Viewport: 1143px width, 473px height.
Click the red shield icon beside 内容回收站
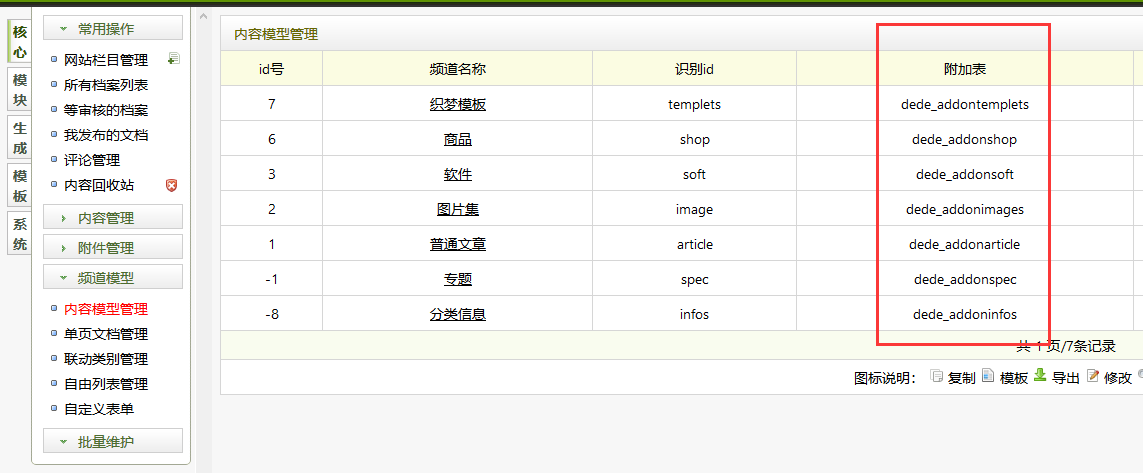(171, 185)
